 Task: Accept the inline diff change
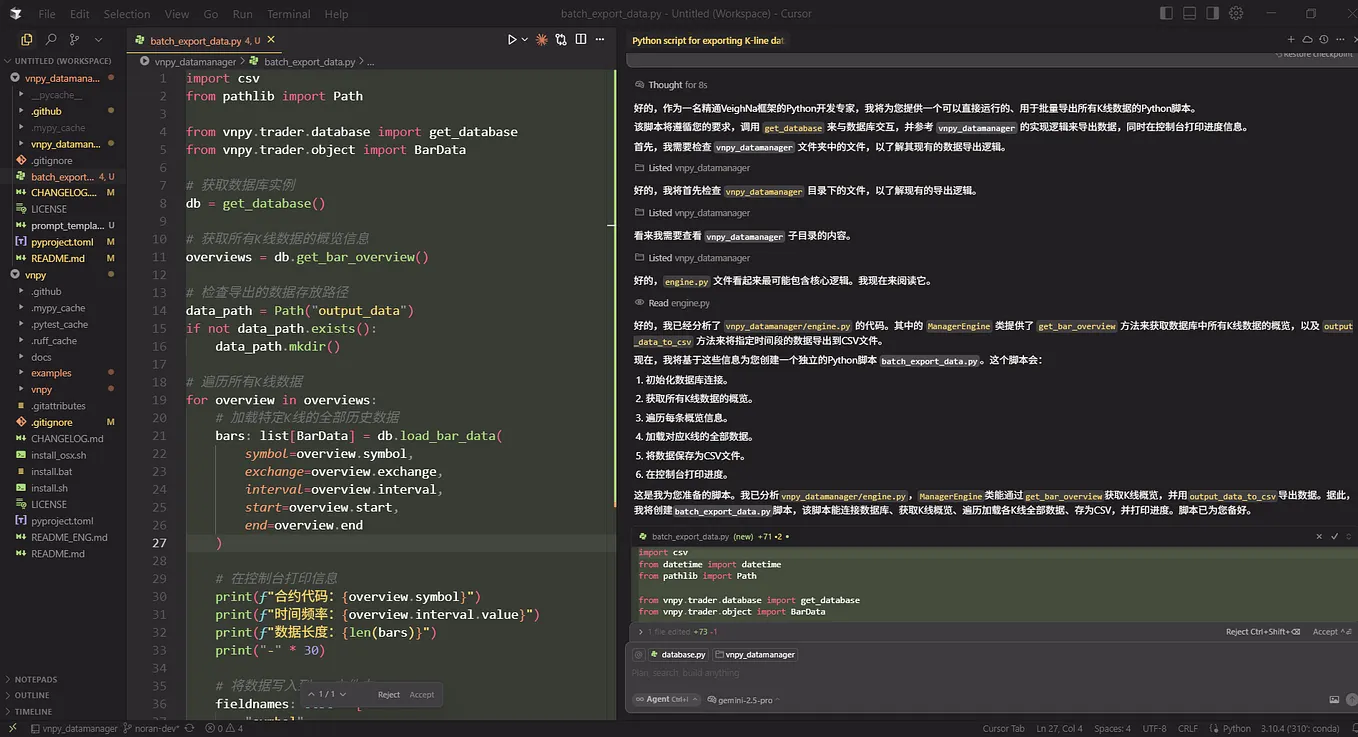pos(422,694)
